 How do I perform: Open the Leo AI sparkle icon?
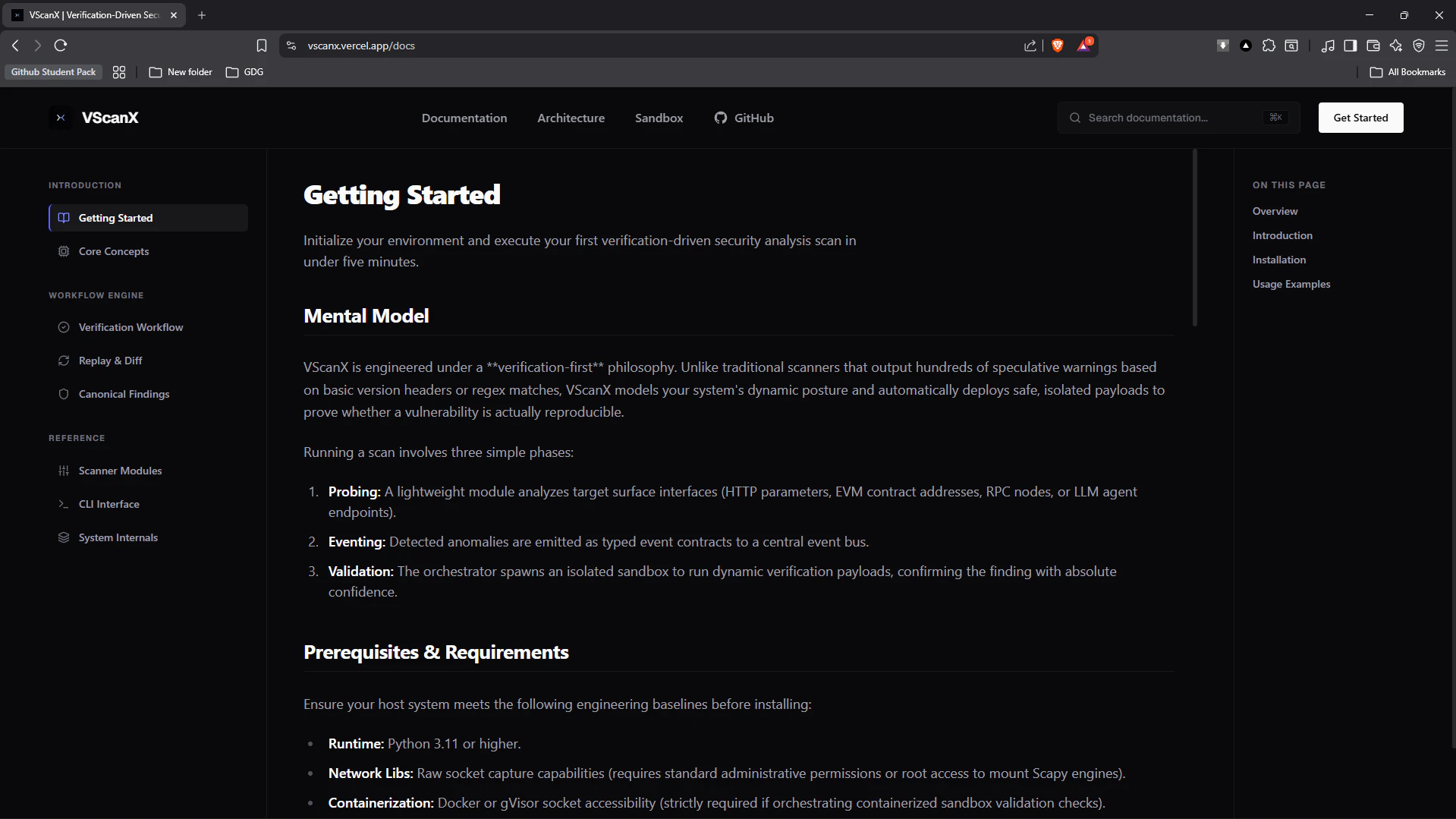[x=1395, y=46]
